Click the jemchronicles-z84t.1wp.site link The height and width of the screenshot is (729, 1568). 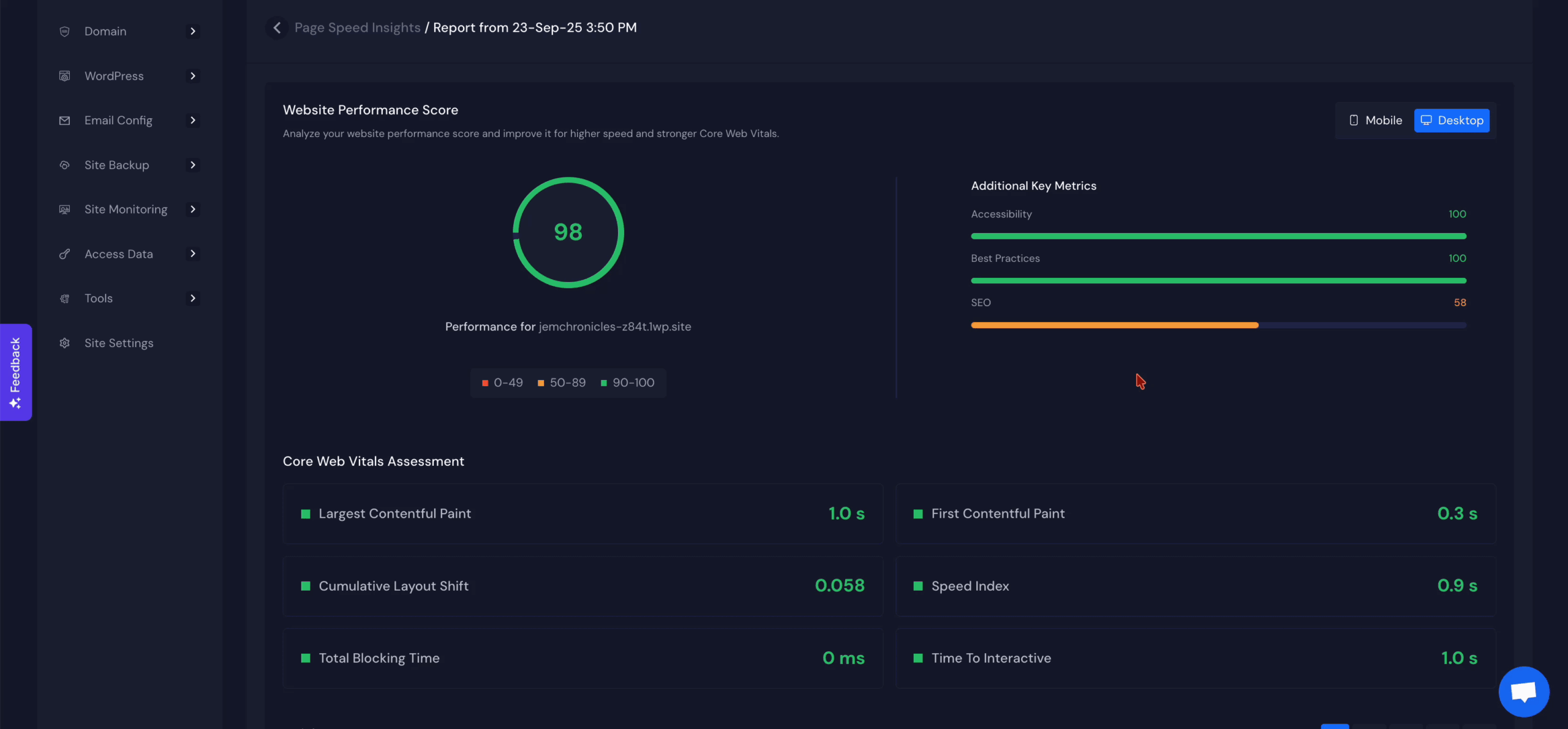click(615, 326)
